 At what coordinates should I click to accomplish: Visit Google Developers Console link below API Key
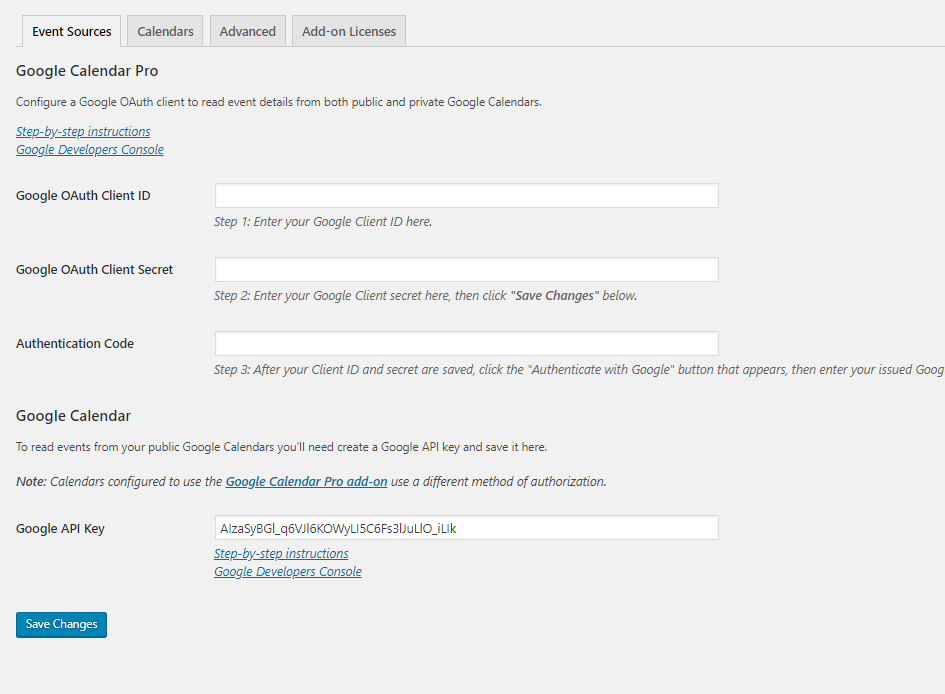click(x=288, y=572)
